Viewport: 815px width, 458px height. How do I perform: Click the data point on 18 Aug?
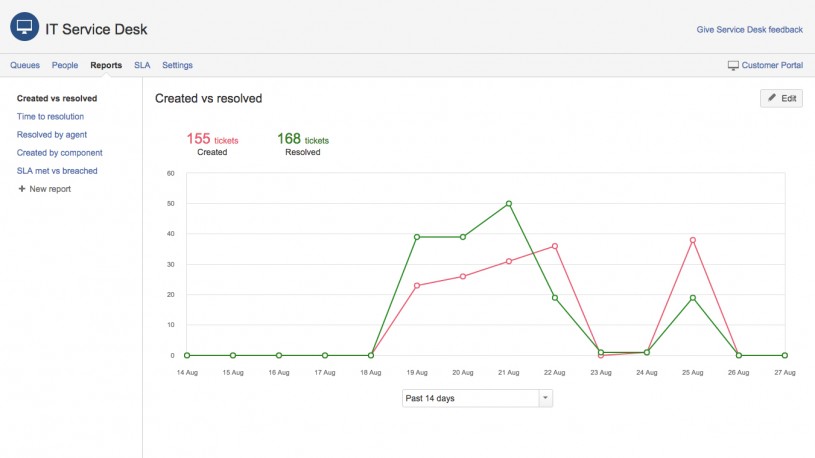pyautogui.click(x=371, y=356)
